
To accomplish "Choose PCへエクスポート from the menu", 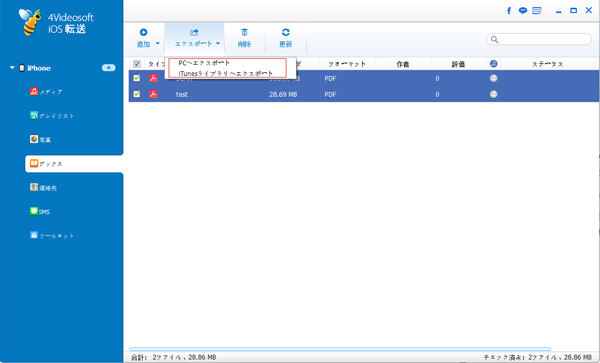I will pyautogui.click(x=204, y=63).
